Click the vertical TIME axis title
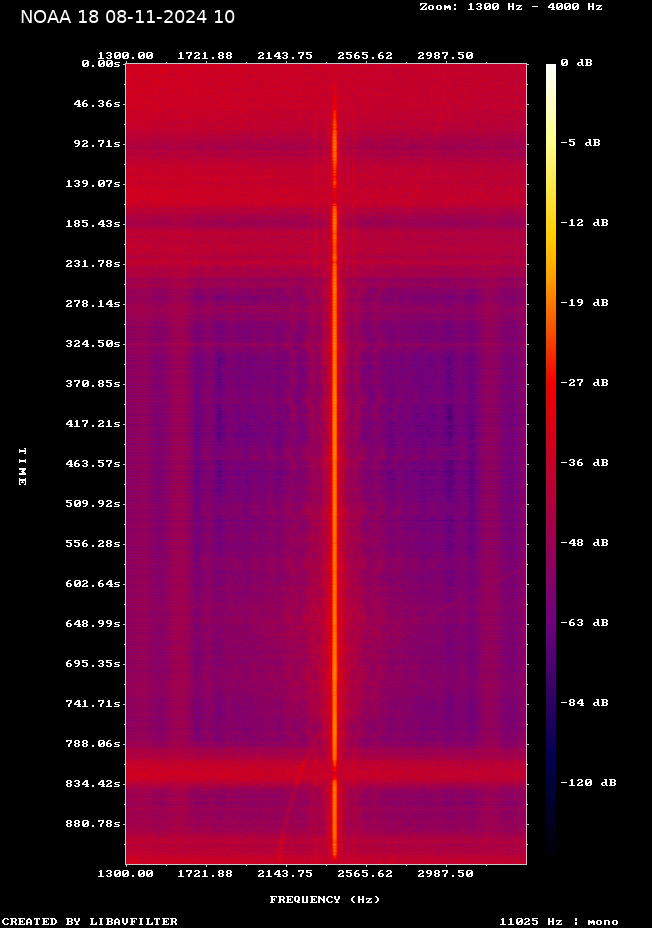The image size is (652, 928). pos(21,467)
